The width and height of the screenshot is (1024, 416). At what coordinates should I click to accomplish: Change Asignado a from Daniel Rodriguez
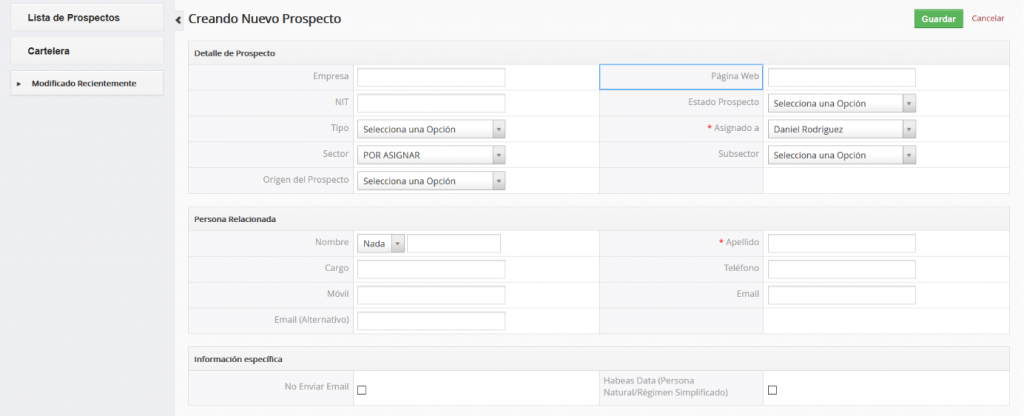[x=841, y=129]
